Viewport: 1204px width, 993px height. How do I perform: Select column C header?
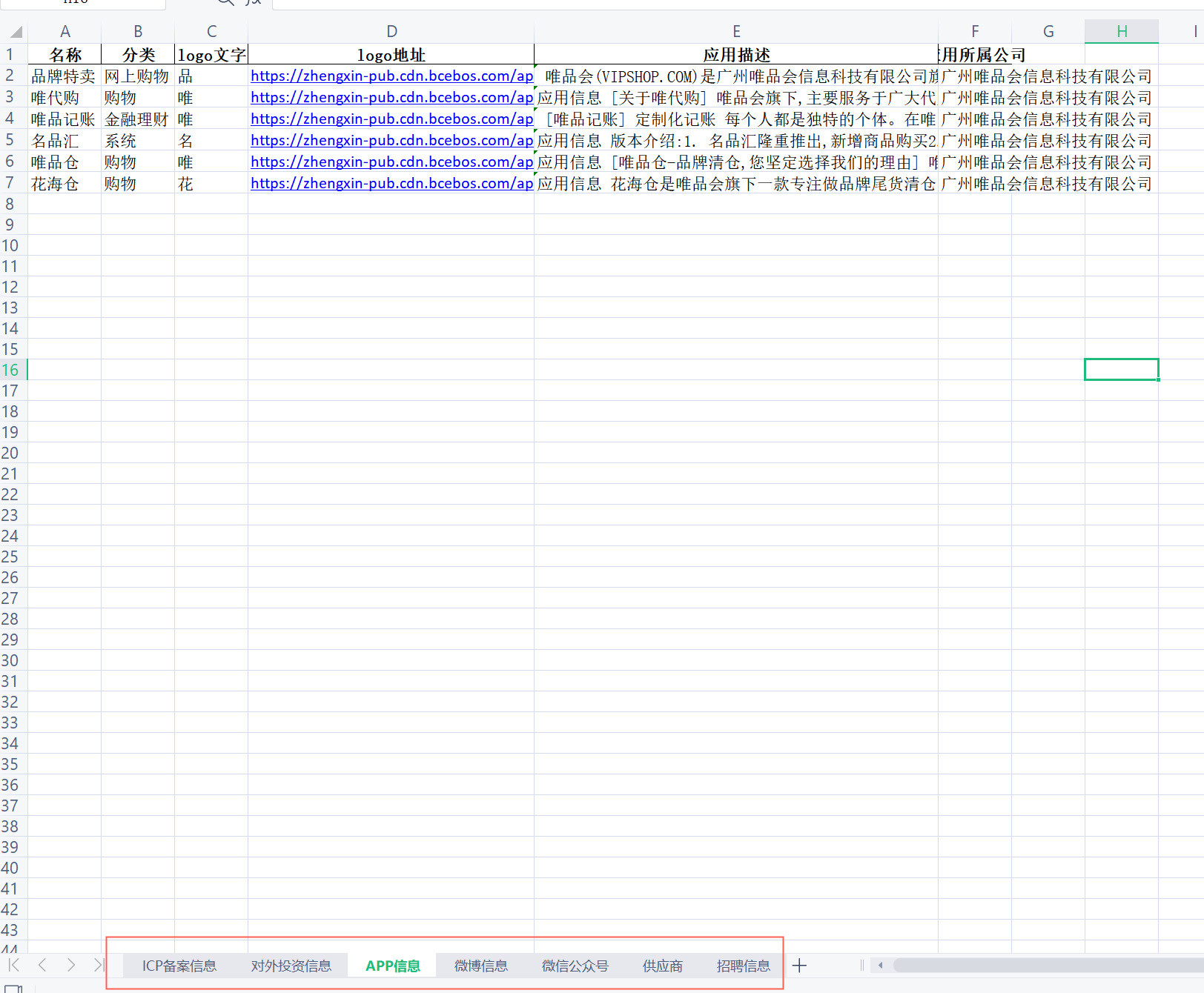click(x=211, y=31)
